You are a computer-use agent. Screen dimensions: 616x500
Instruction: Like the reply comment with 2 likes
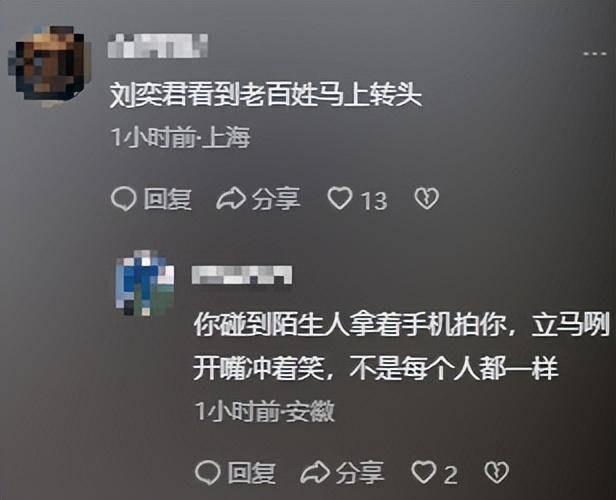tap(424, 472)
